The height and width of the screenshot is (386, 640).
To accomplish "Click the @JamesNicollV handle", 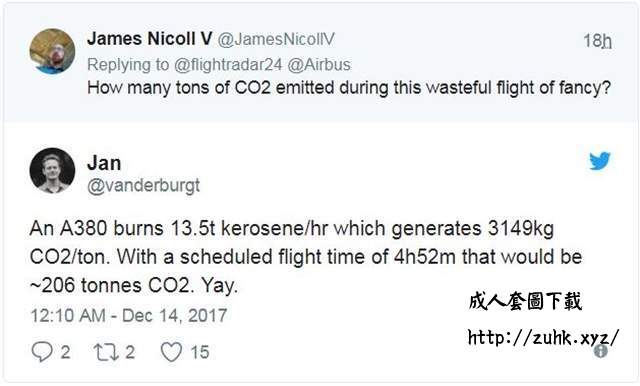I will click(276, 39).
